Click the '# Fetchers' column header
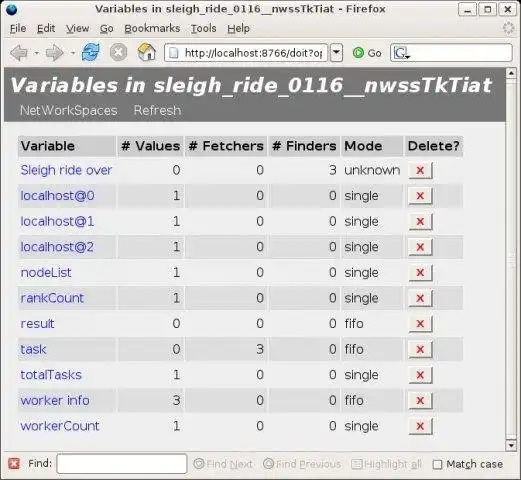The width and height of the screenshot is (521, 480). 226,146
